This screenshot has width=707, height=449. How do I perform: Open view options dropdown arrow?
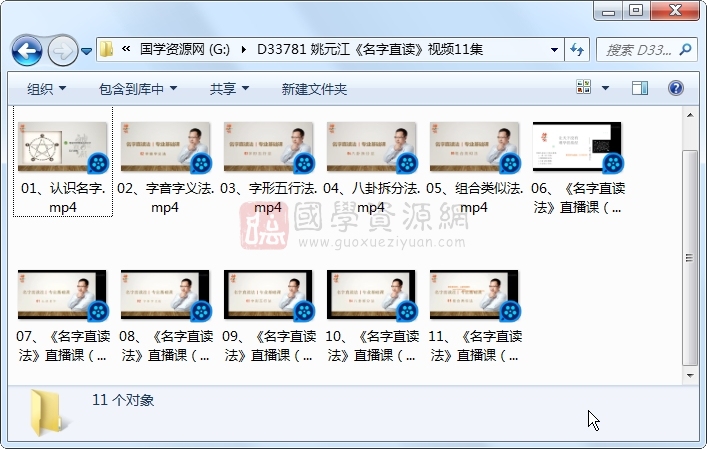606,88
